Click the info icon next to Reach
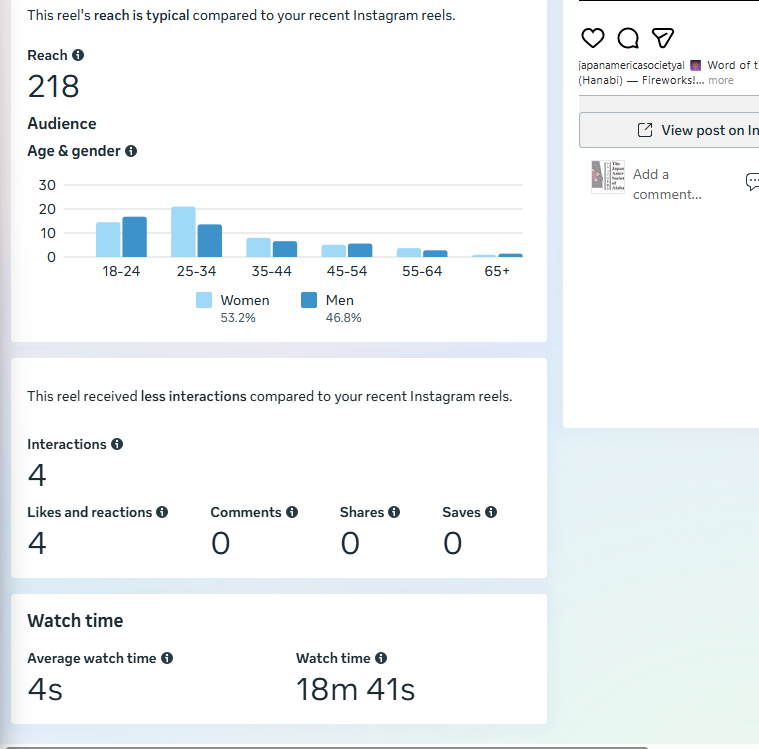759x749 pixels. (x=78, y=56)
